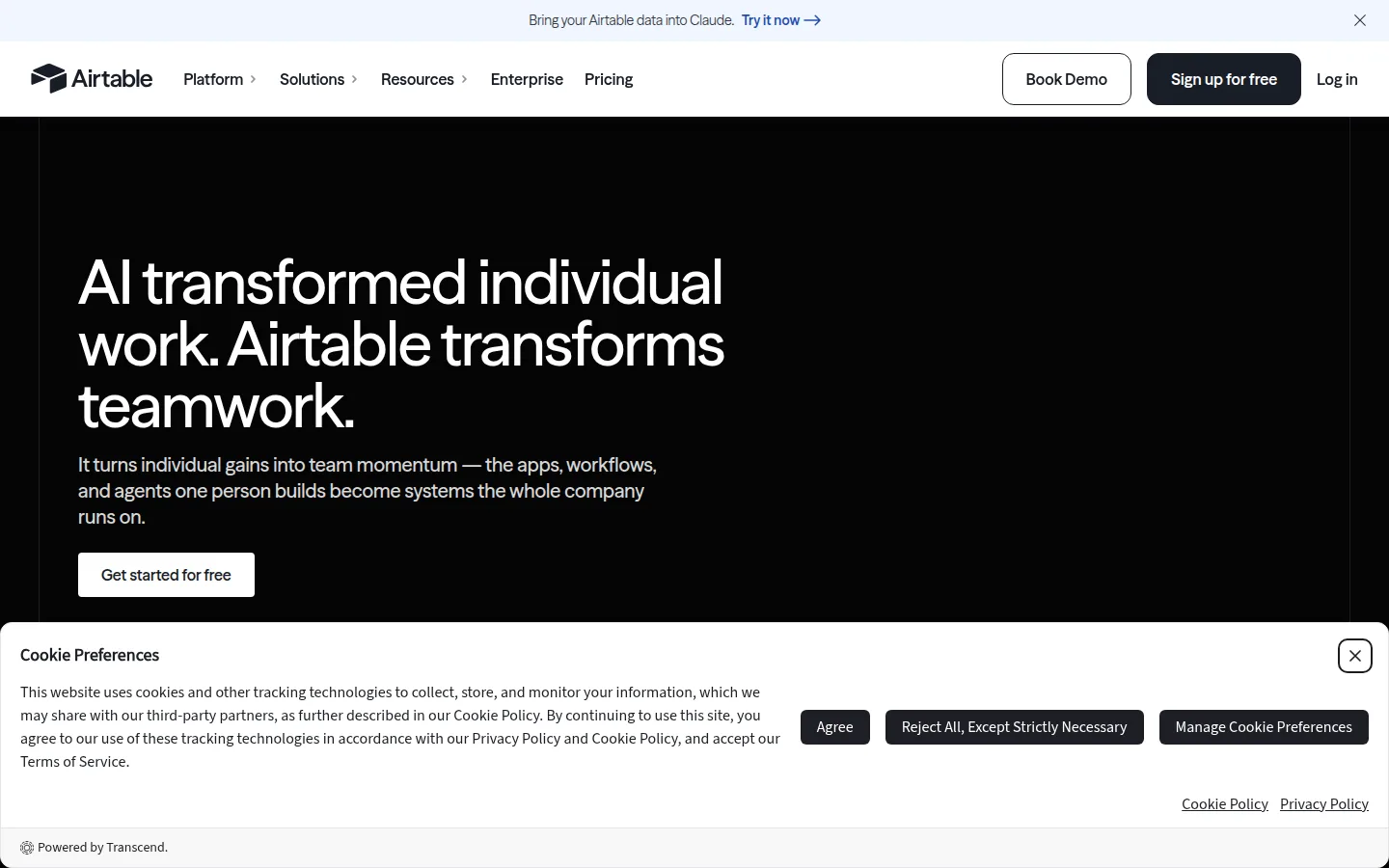Click the banner text about Claude
Viewport: 1389px width, 868px height.
[631, 20]
